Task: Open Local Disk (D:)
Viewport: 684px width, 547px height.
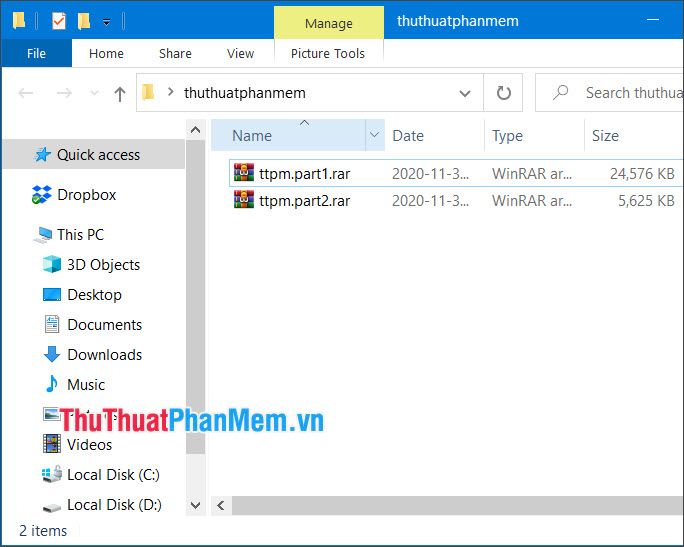Action: click(x=114, y=505)
